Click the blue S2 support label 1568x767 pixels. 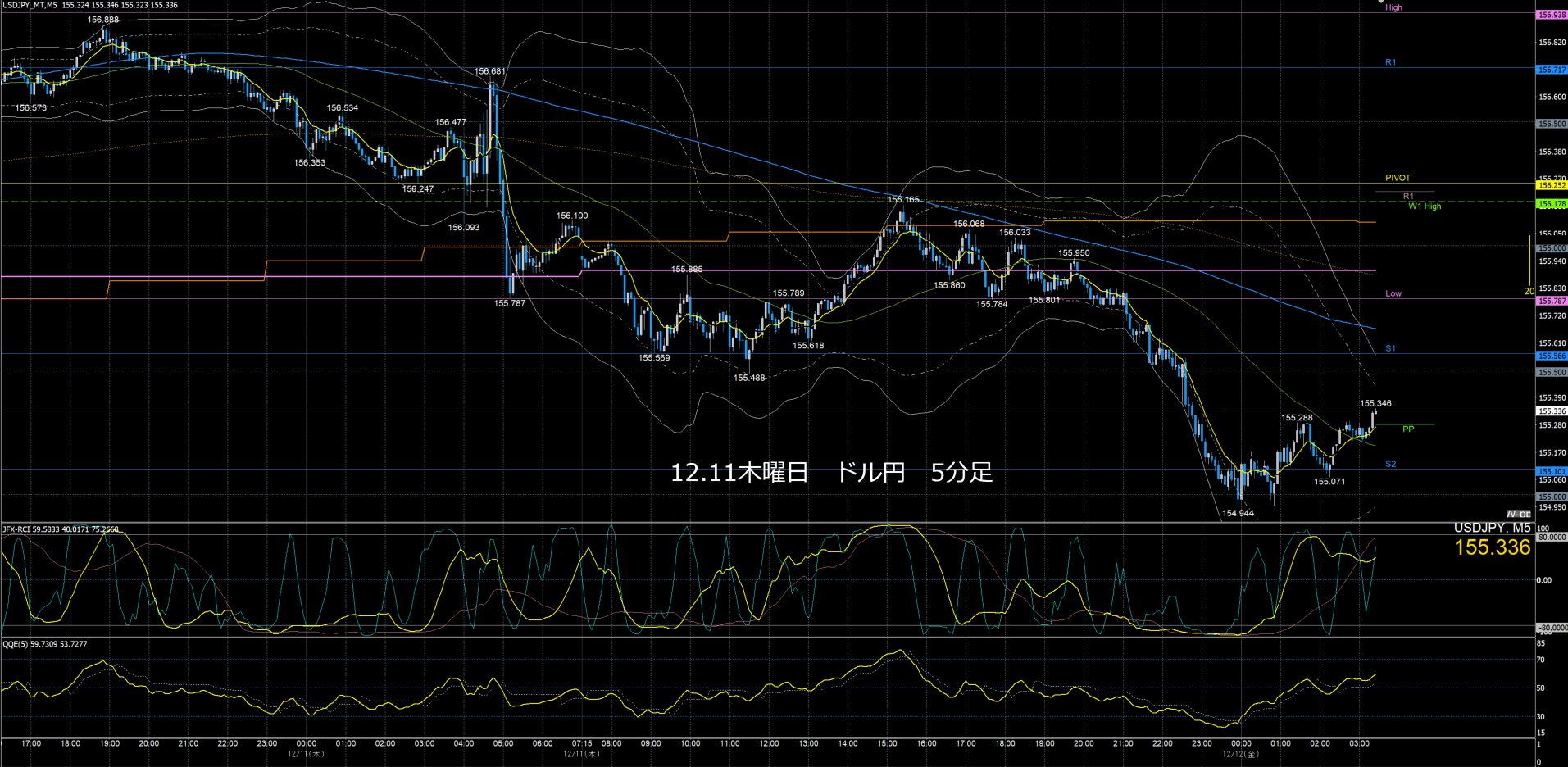(1390, 464)
